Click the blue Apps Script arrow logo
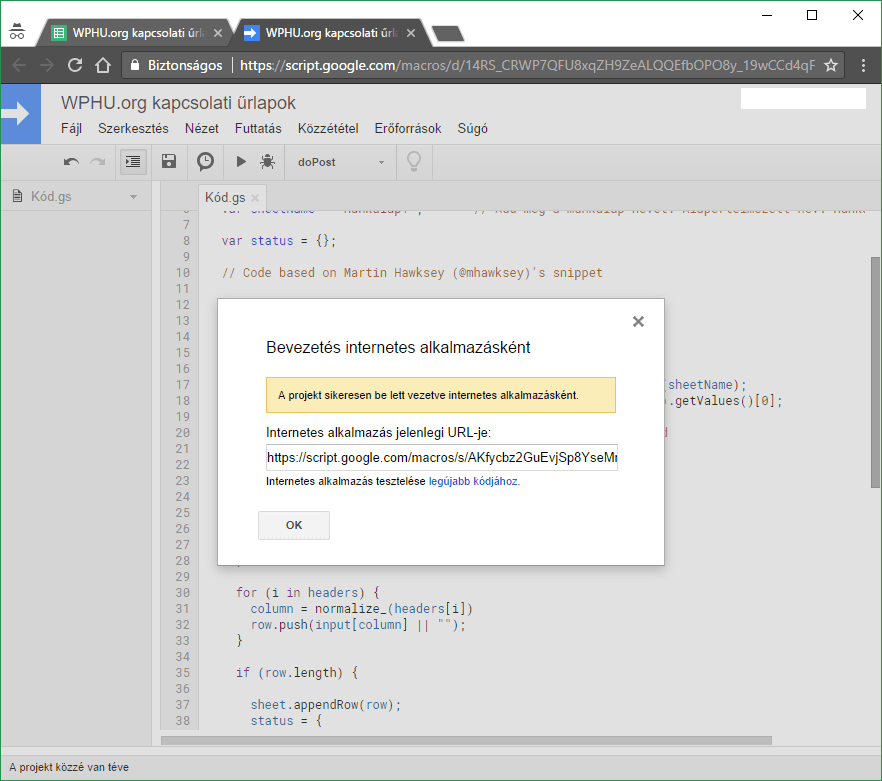 pyautogui.click(x=18, y=114)
